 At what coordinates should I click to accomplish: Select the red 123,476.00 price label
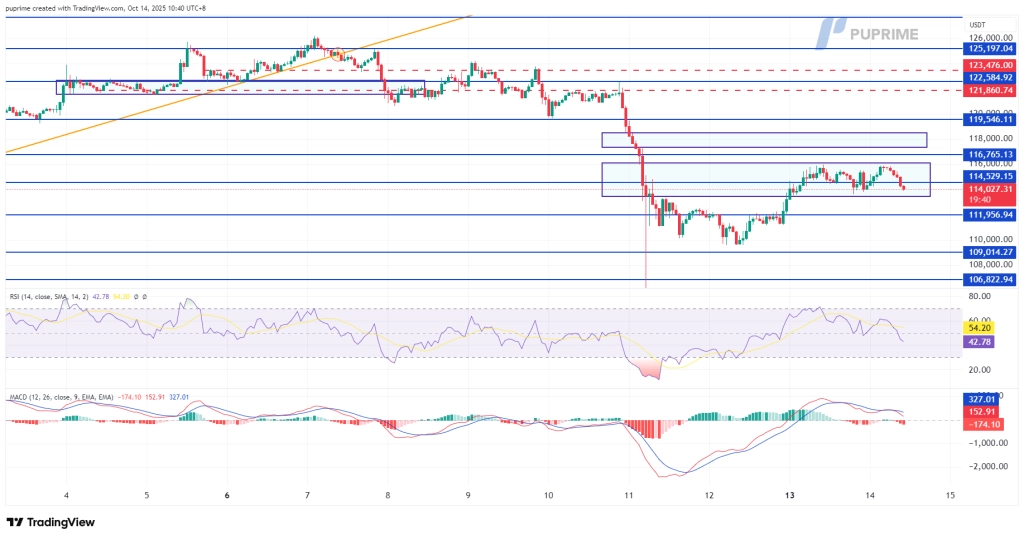[990, 65]
